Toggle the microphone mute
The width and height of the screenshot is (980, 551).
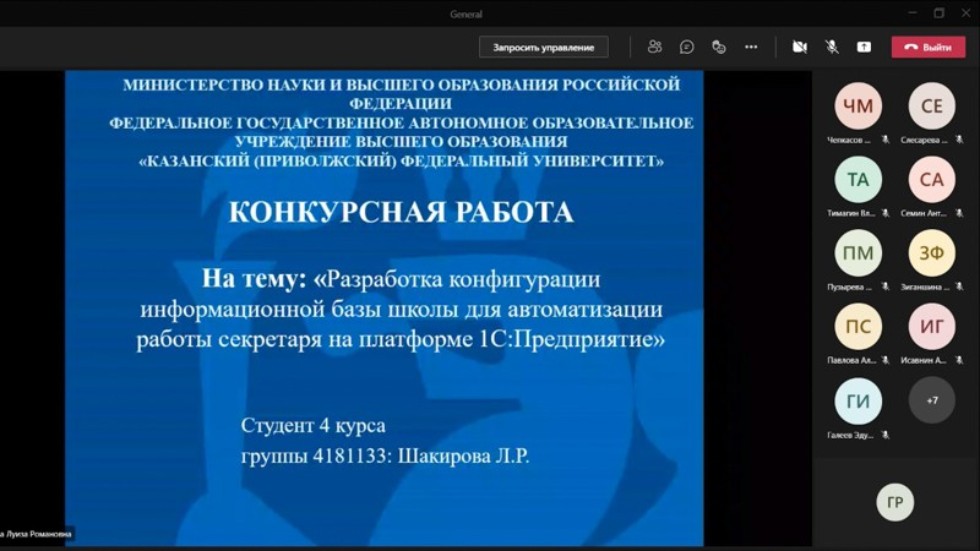pos(831,47)
